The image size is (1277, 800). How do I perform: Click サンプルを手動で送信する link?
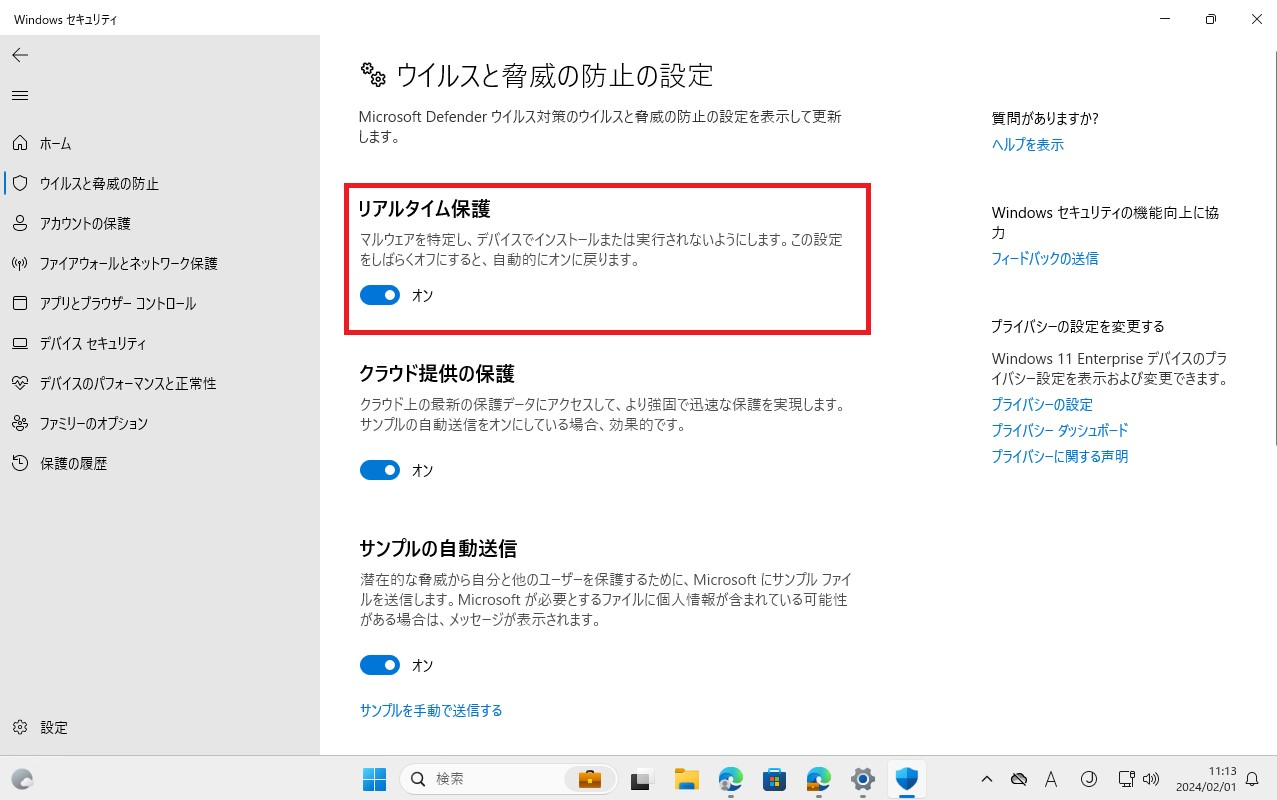431,710
